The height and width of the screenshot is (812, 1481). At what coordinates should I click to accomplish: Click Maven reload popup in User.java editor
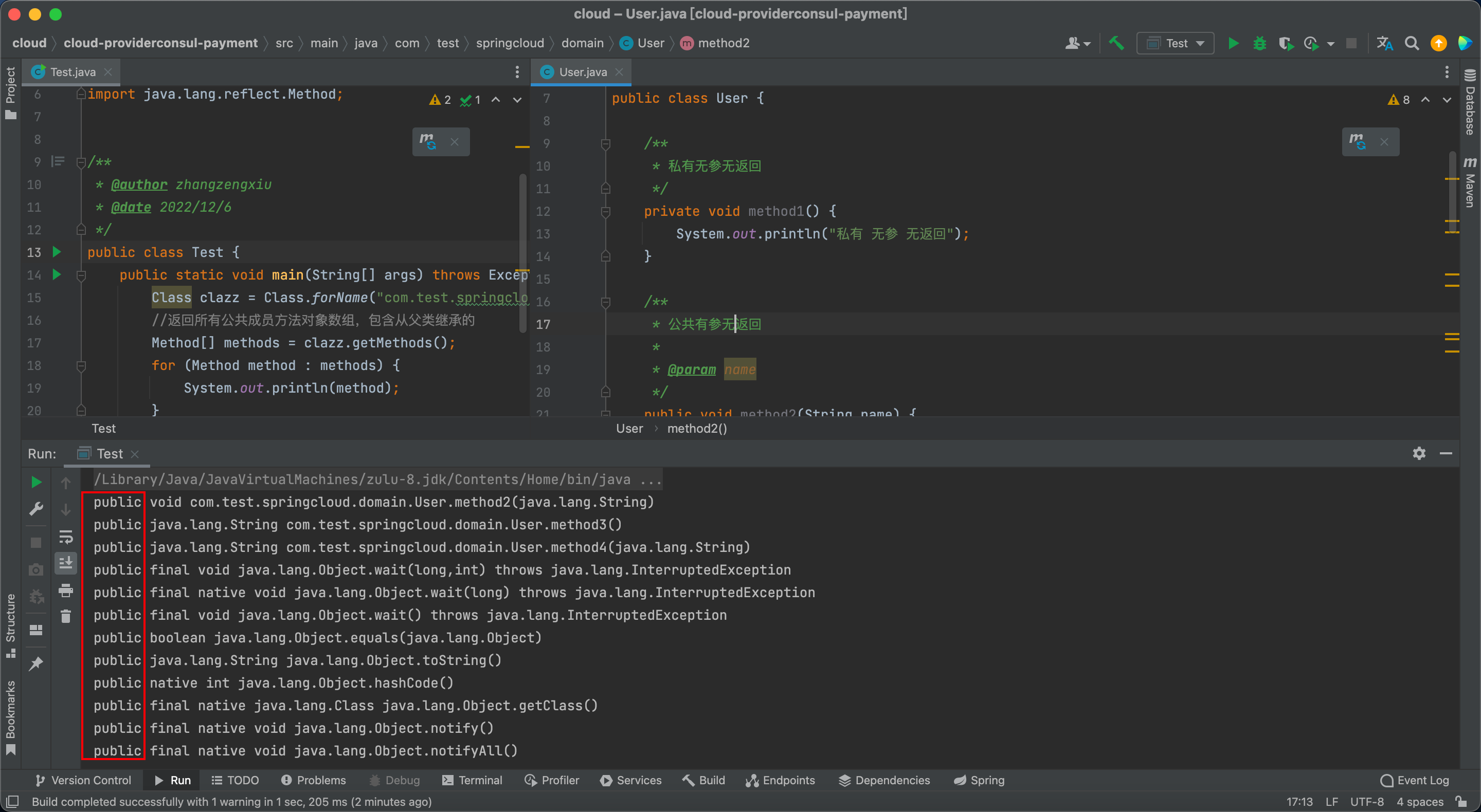coord(1358,141)
